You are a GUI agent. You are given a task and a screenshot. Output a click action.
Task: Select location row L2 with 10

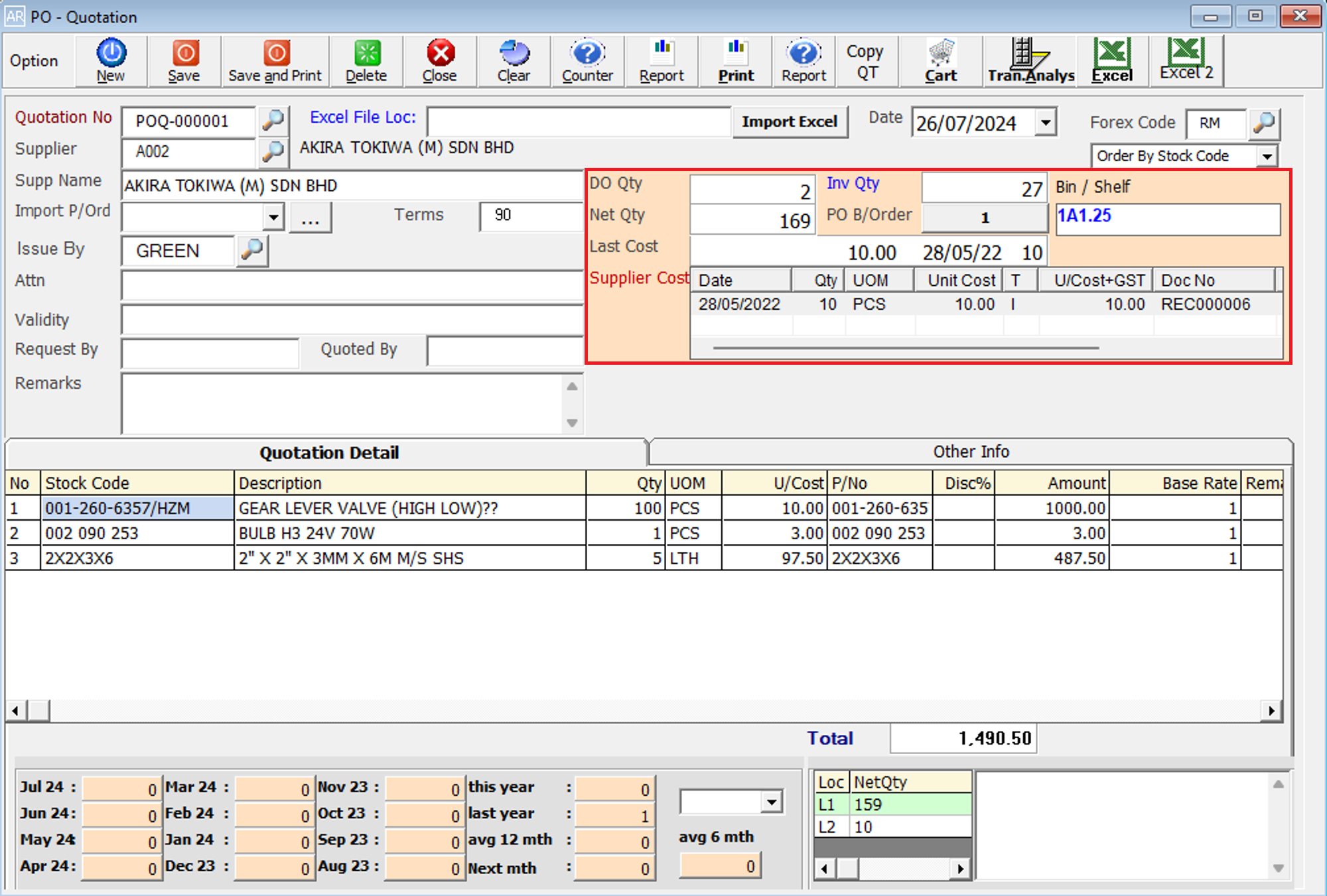point(893,827)
